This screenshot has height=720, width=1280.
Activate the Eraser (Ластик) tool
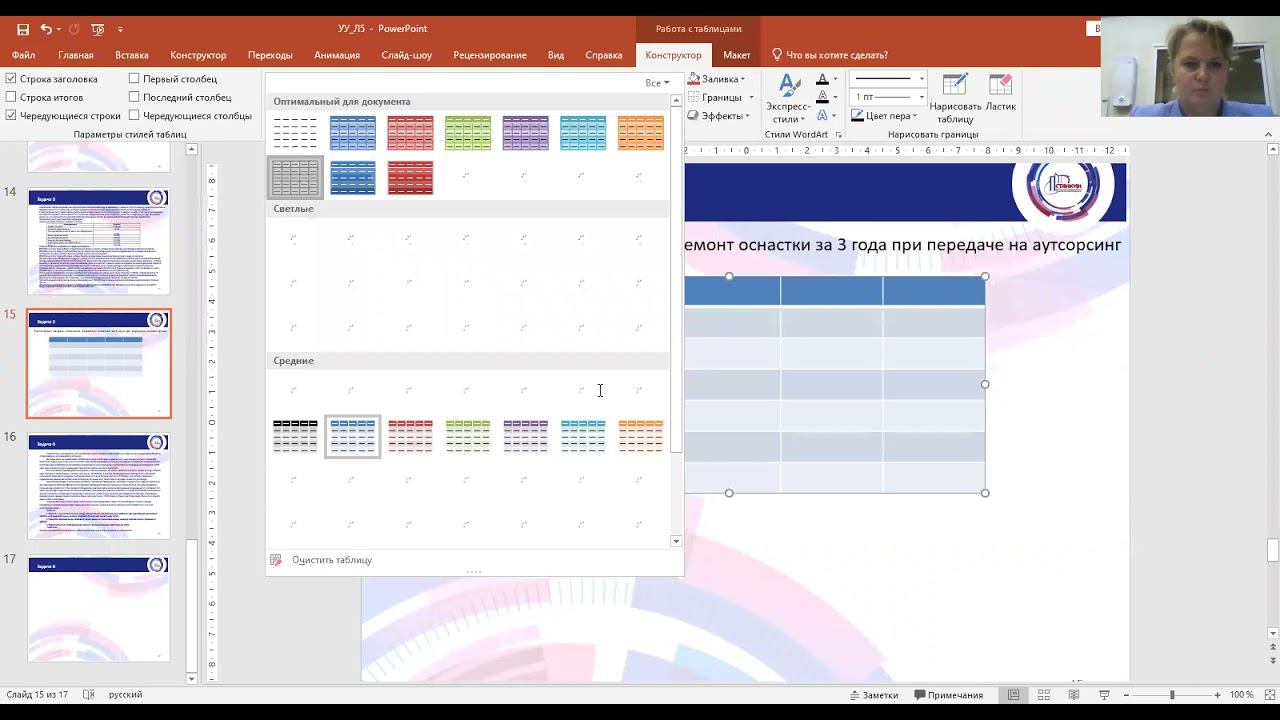point(1000,92)
